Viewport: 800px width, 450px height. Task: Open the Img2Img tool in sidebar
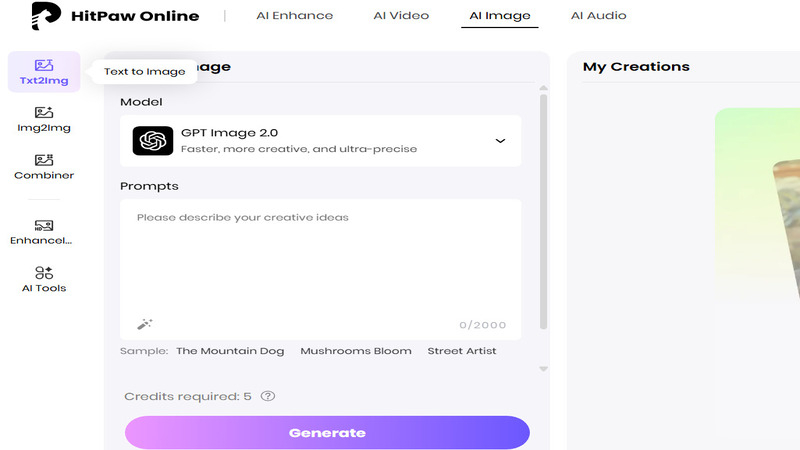44,119
